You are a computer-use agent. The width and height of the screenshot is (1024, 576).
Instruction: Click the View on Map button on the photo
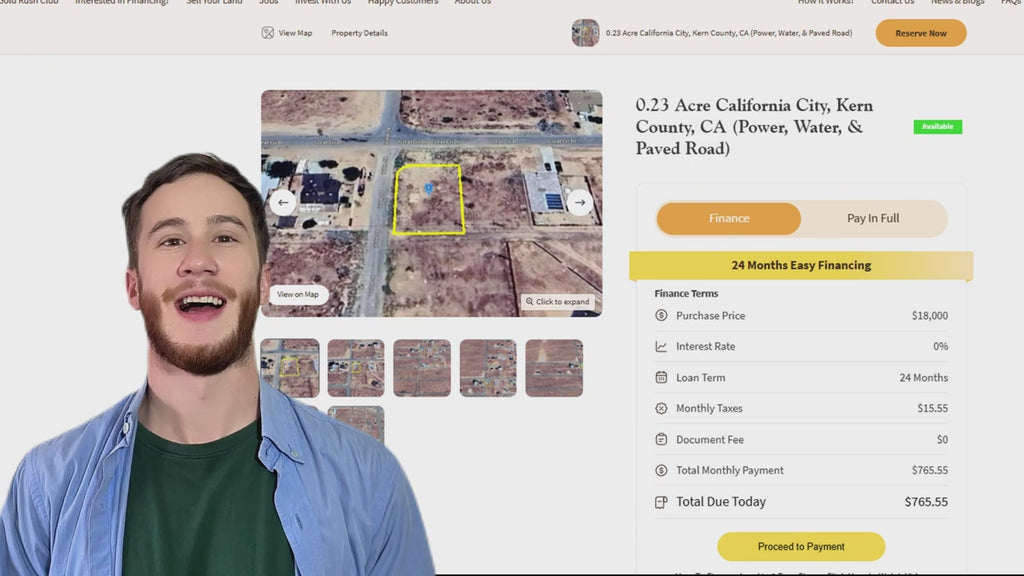[x=298, y=294]
